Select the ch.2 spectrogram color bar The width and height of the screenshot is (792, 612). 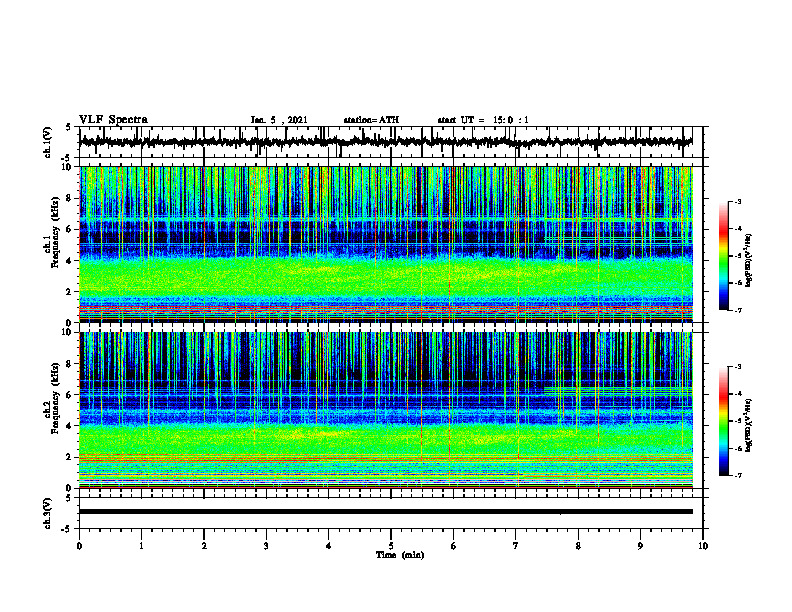(x=723, y=421)
